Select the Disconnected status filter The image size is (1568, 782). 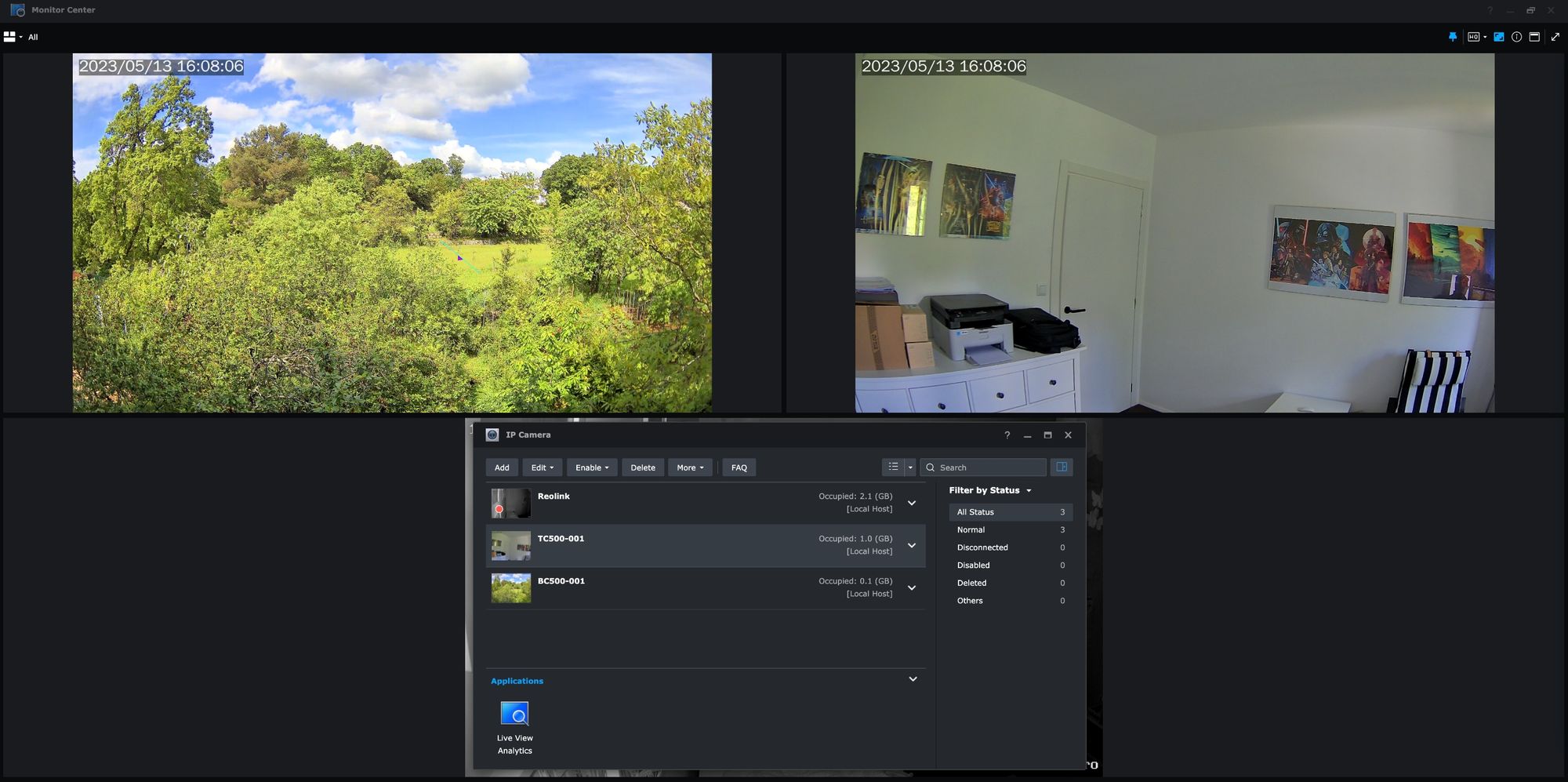(982, 547)
